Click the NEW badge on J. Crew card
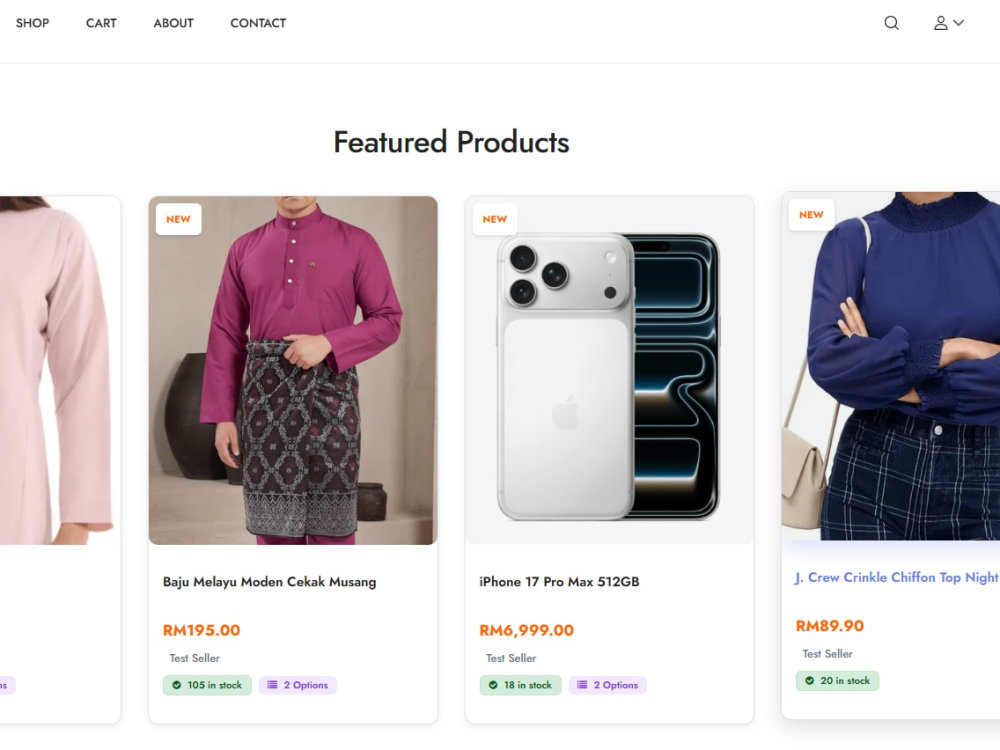This screenshot has height=750, width=1000. pyautogui.click(x=811, y=215)
